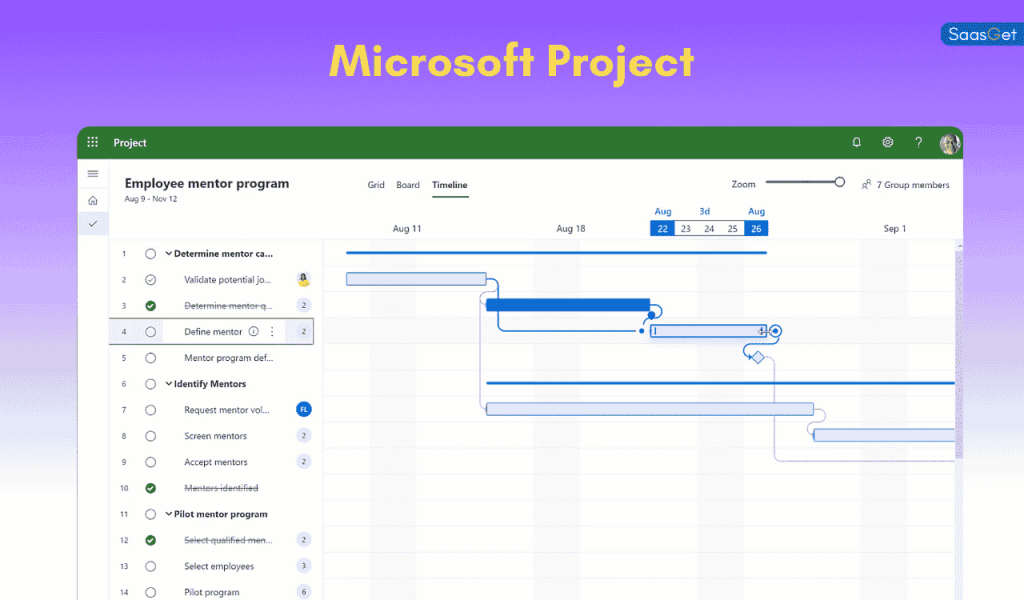This screenshot has width=1024, height=600.
Task: Click the dependency handle after Define mentor bar
Action: [x=775, y=331]
